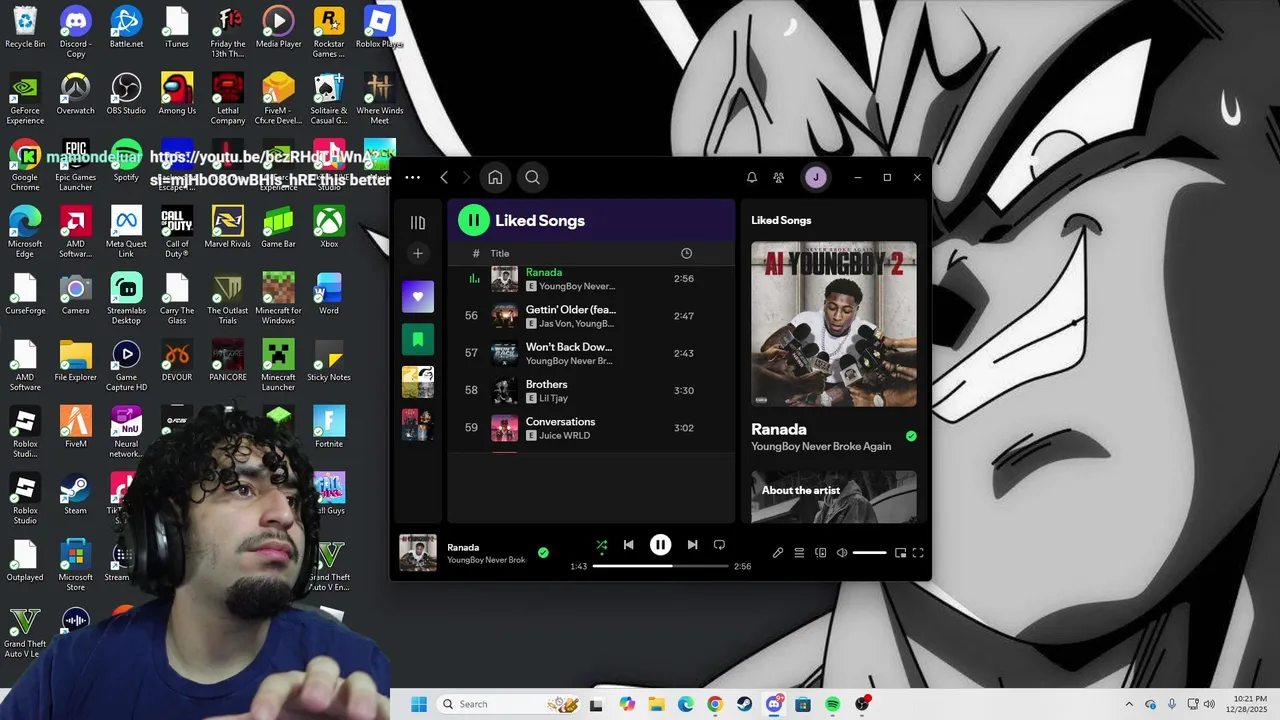Screen dimensions: 1280x720
Task: Open Spotify Home
Action: 495,178
